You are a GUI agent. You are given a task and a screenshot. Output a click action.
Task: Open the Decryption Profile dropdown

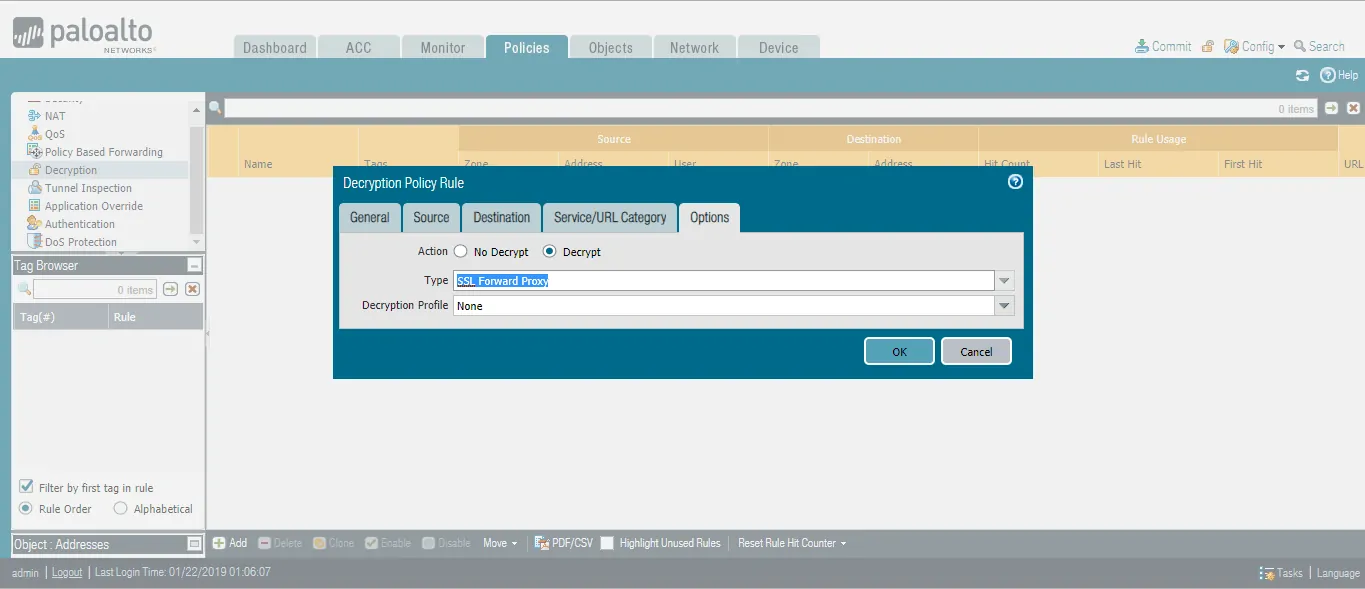pyautogui.click(x=1005, y=306)
